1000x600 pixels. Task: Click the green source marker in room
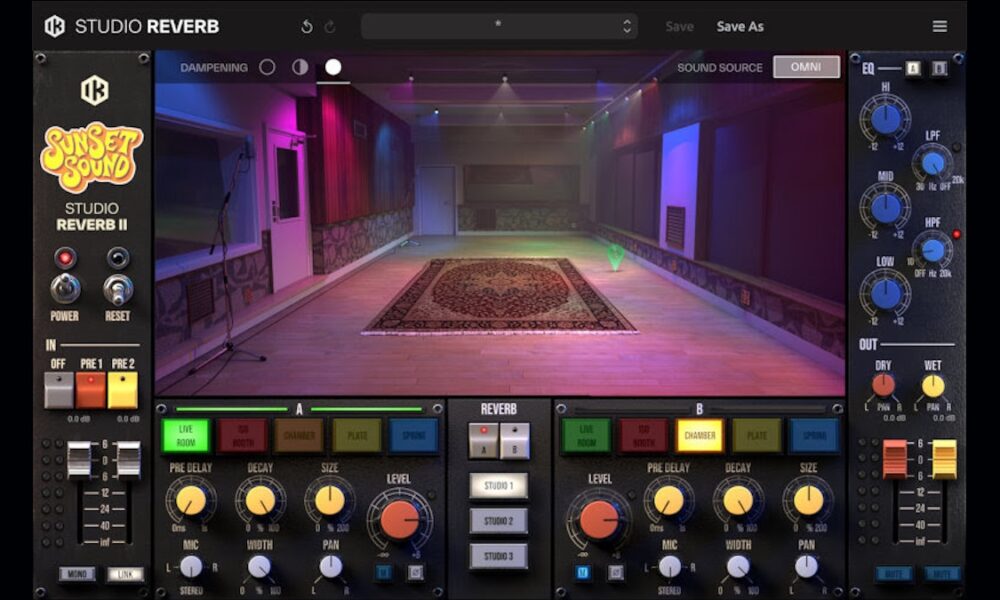click(x=615, y=256)
